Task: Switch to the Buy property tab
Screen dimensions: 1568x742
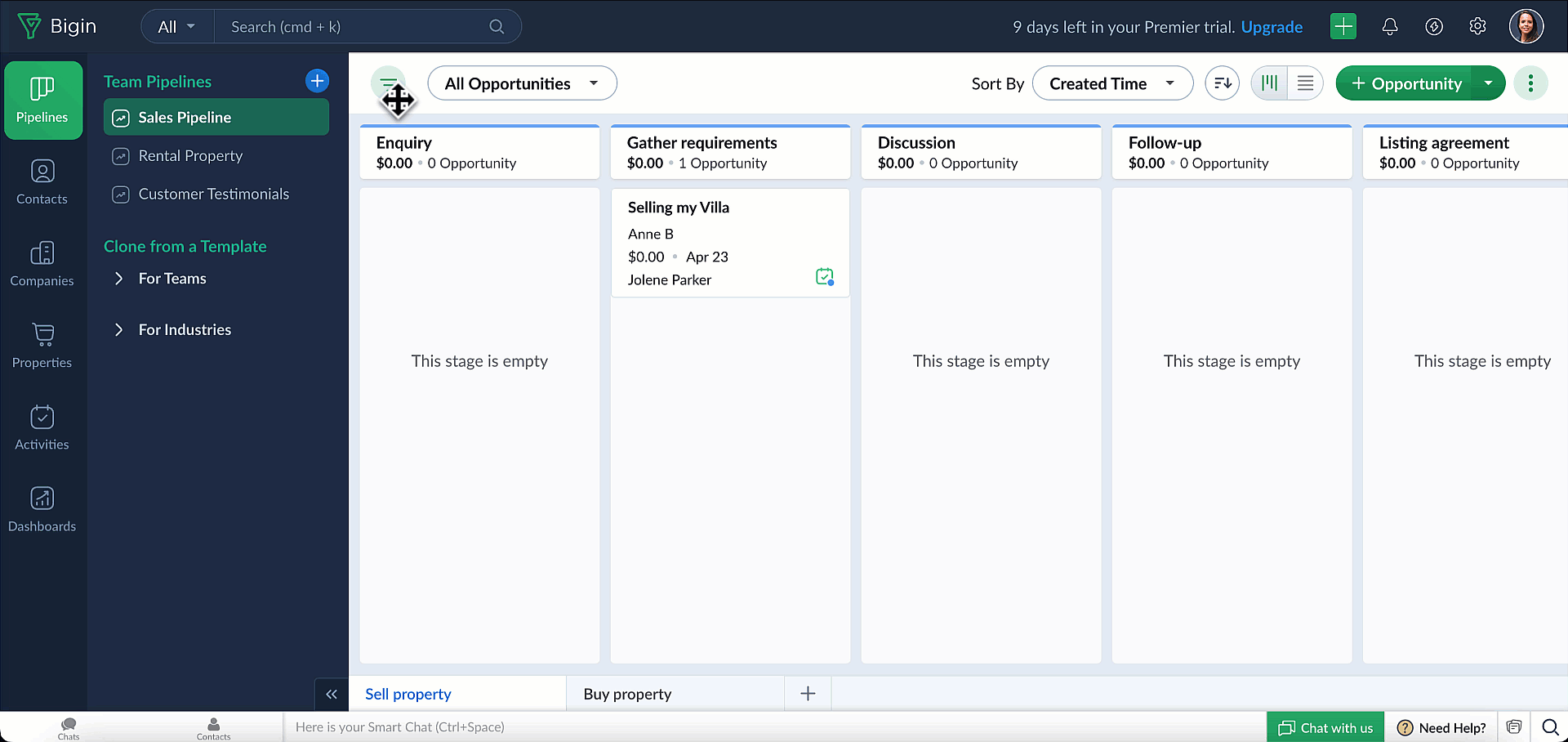Action: pyautogui.click(x=627, y=694)
